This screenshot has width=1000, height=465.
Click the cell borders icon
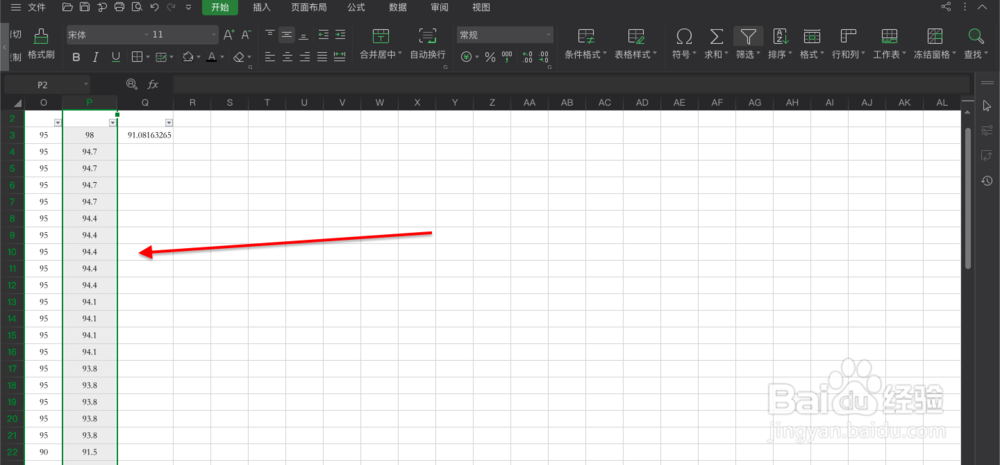coord(136,57)
